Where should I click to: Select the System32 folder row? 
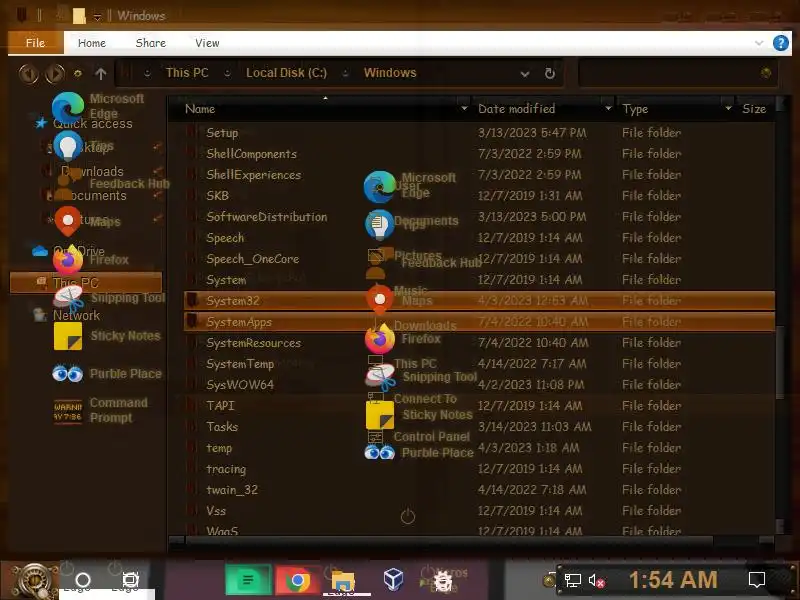click(x=479, y=301)
